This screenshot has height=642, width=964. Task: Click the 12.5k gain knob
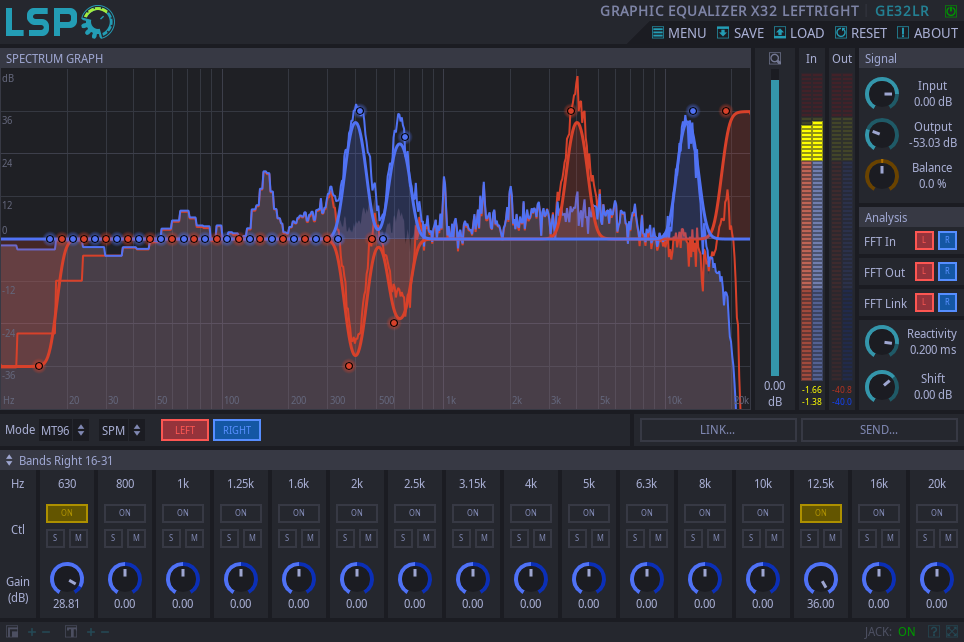[821, 579]
